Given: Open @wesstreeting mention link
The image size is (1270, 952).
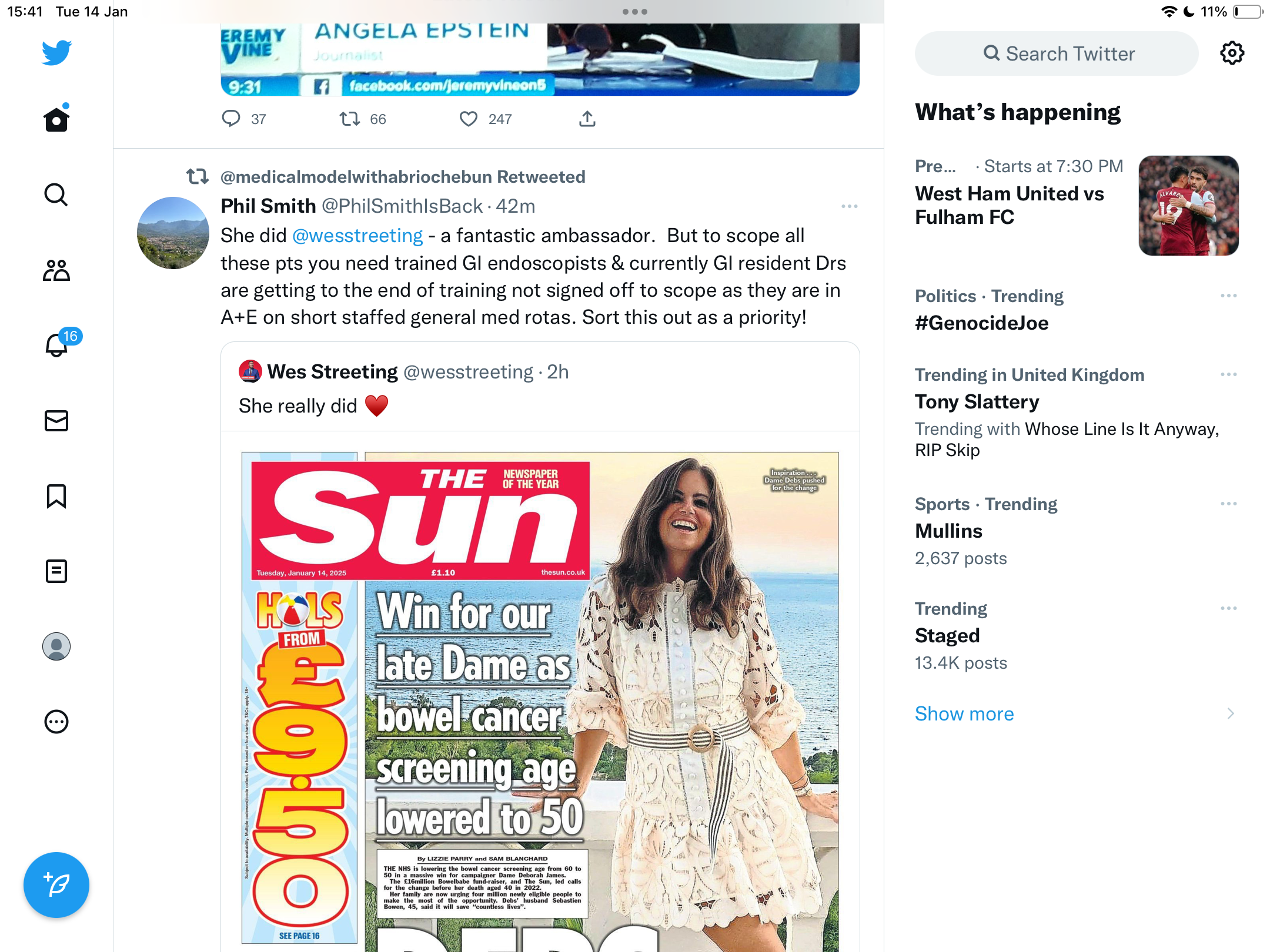Looking at the screenshot, I should [357, 236].
